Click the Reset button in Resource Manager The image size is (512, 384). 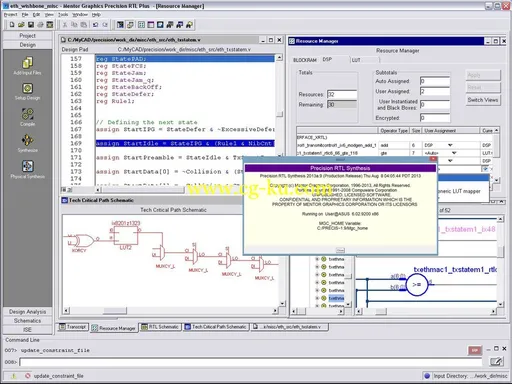(483, 87)
